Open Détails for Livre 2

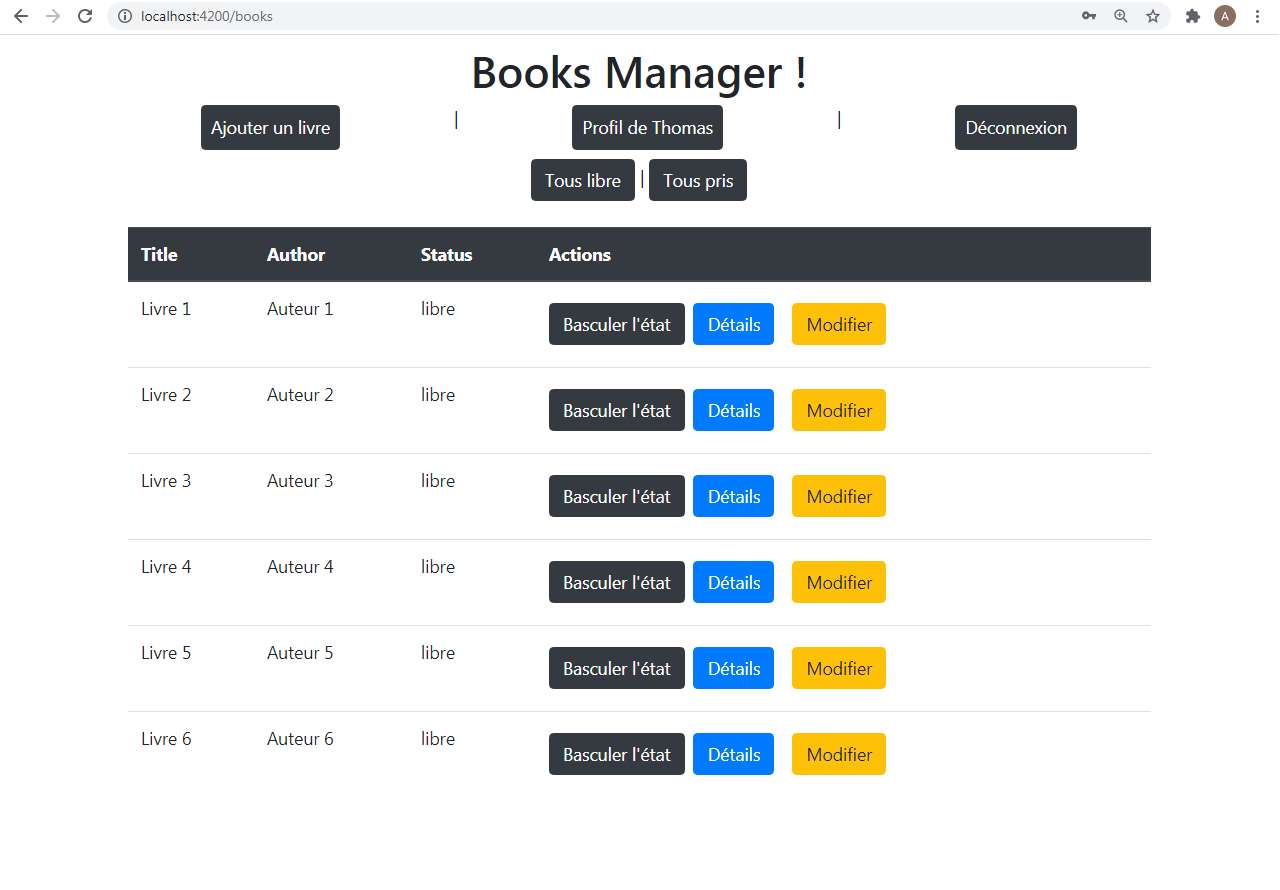tap(733, 410)
